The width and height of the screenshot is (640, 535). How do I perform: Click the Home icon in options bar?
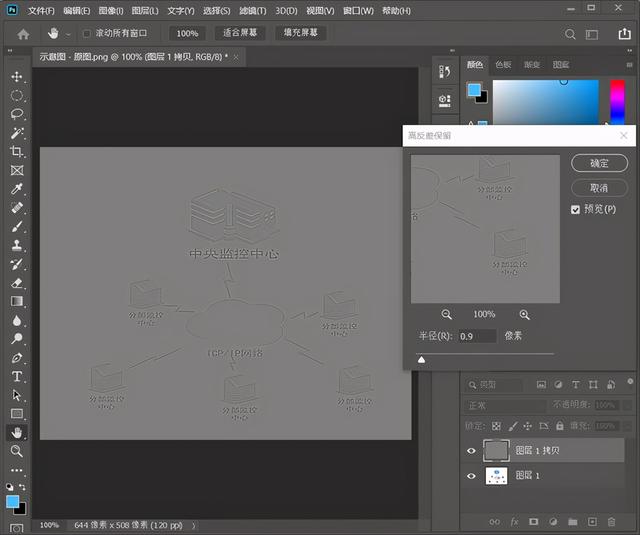(x=23, y=34)
